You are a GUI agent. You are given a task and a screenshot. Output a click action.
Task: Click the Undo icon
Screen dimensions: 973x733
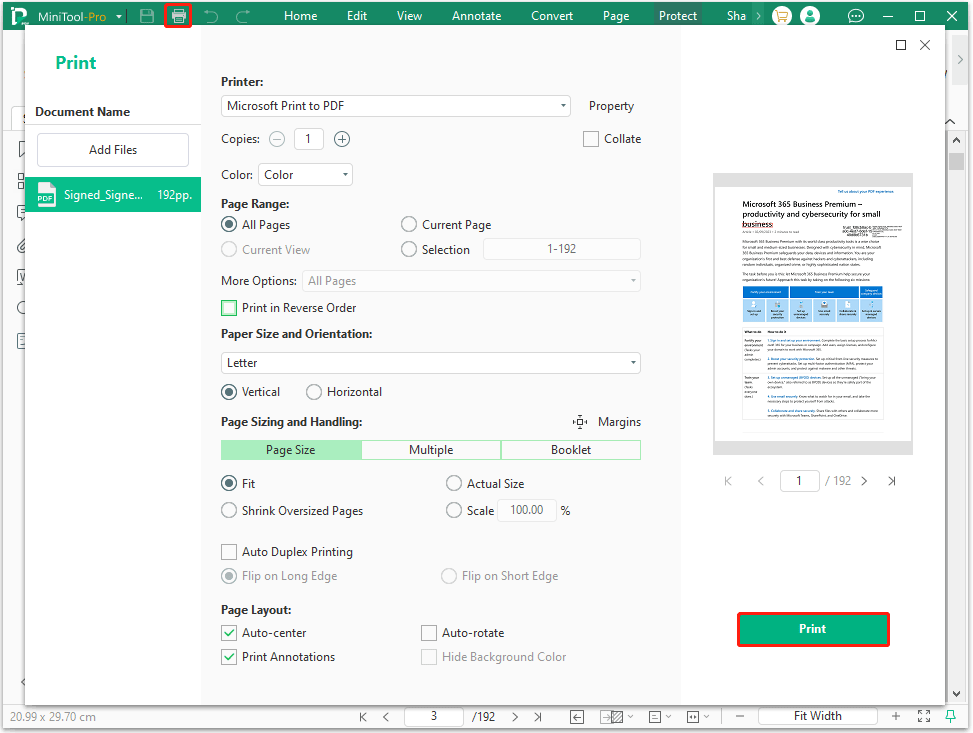tap(210, 15)
